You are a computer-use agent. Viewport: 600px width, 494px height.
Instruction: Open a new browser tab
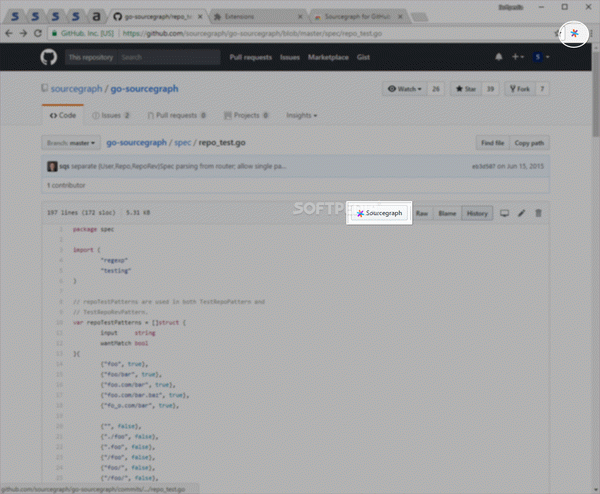(x=419, y=17)
